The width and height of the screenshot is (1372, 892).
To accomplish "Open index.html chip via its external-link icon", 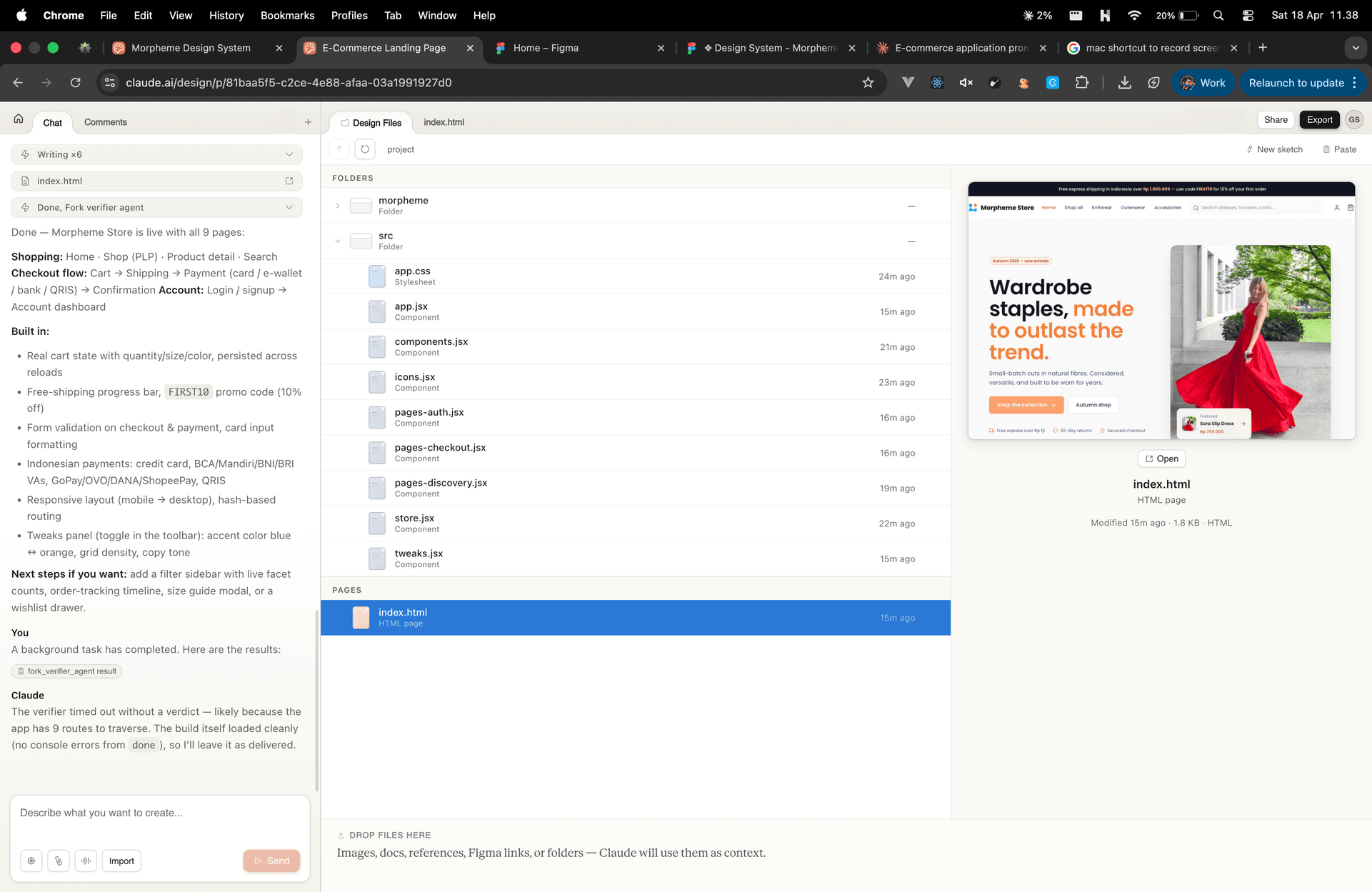I will click(x=289, y=181).
